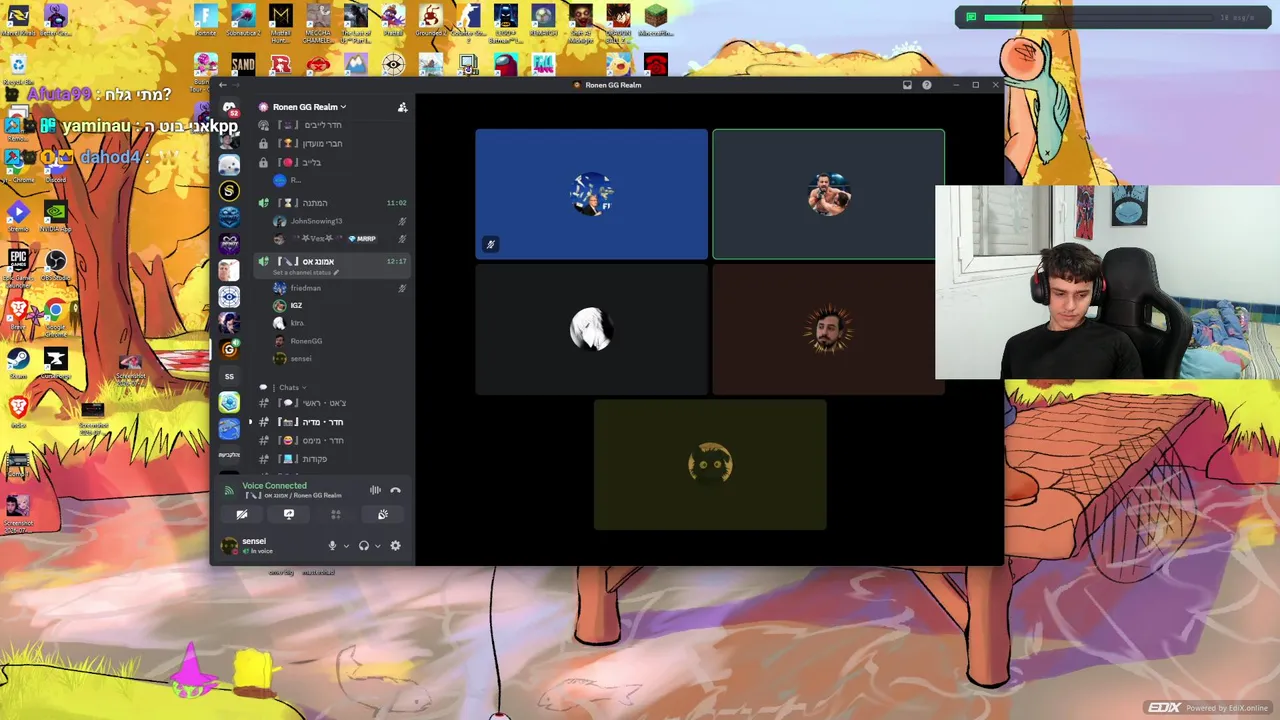Focus the bearded-avatar participant tile
Viewport: 1280px width, 720px height.
pos(828,329)
